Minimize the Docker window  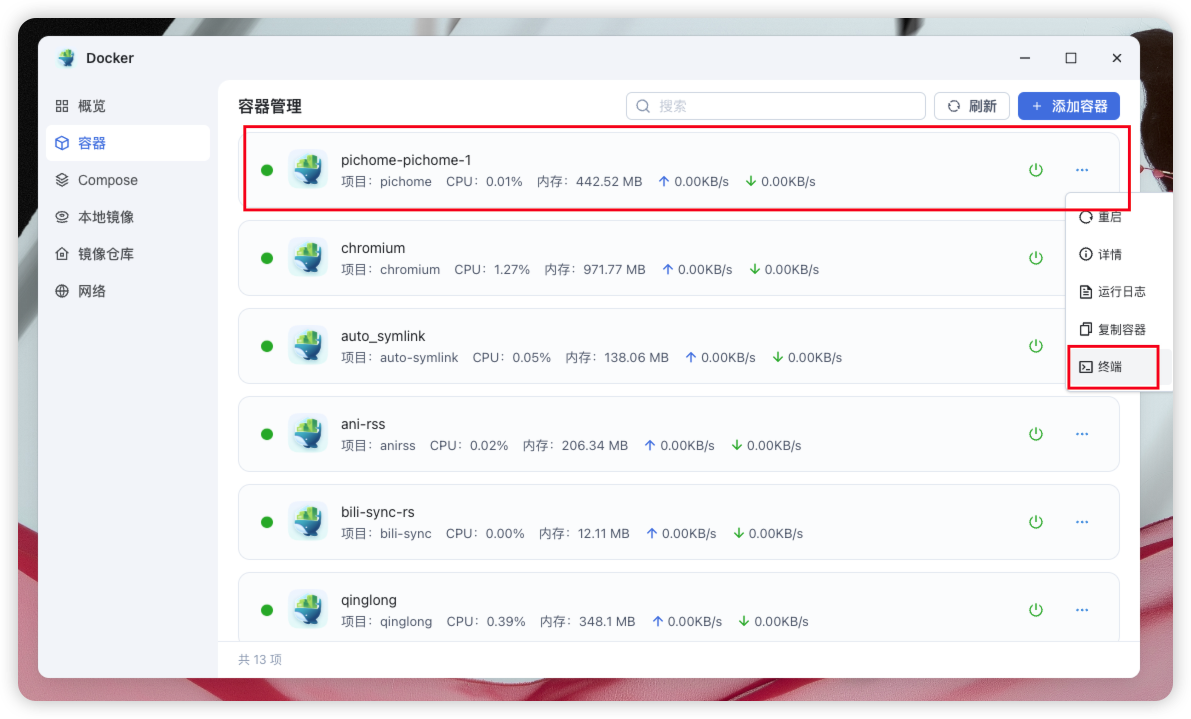[1025, 58]
